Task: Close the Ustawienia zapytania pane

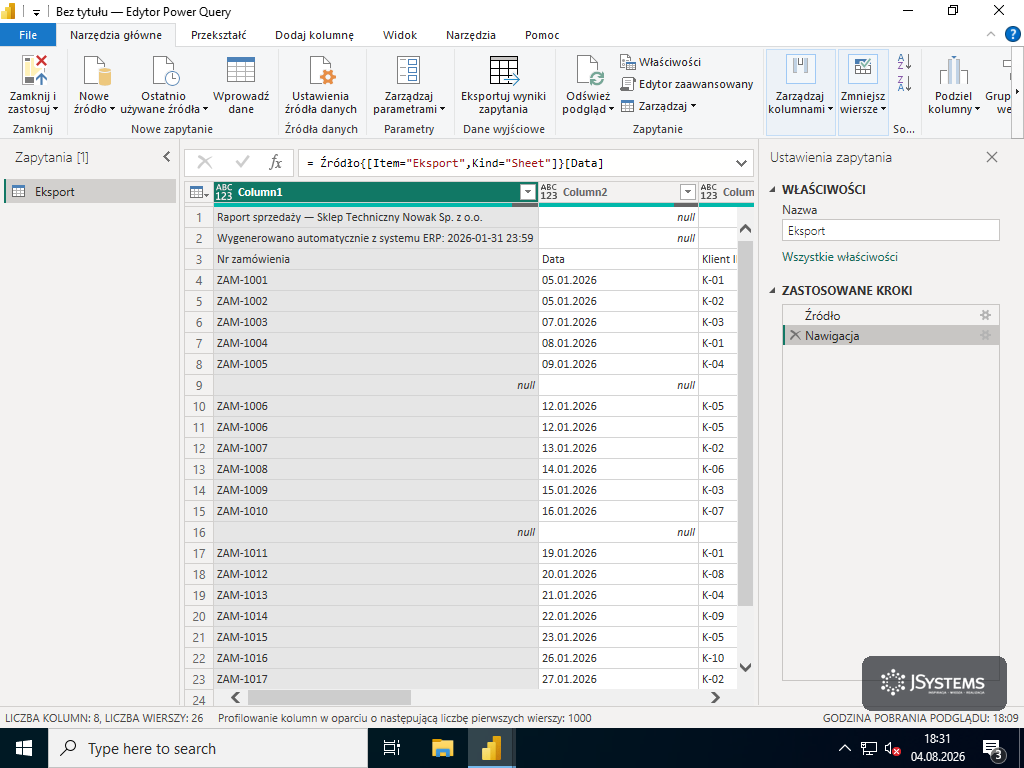Action: tap(992, 157)
